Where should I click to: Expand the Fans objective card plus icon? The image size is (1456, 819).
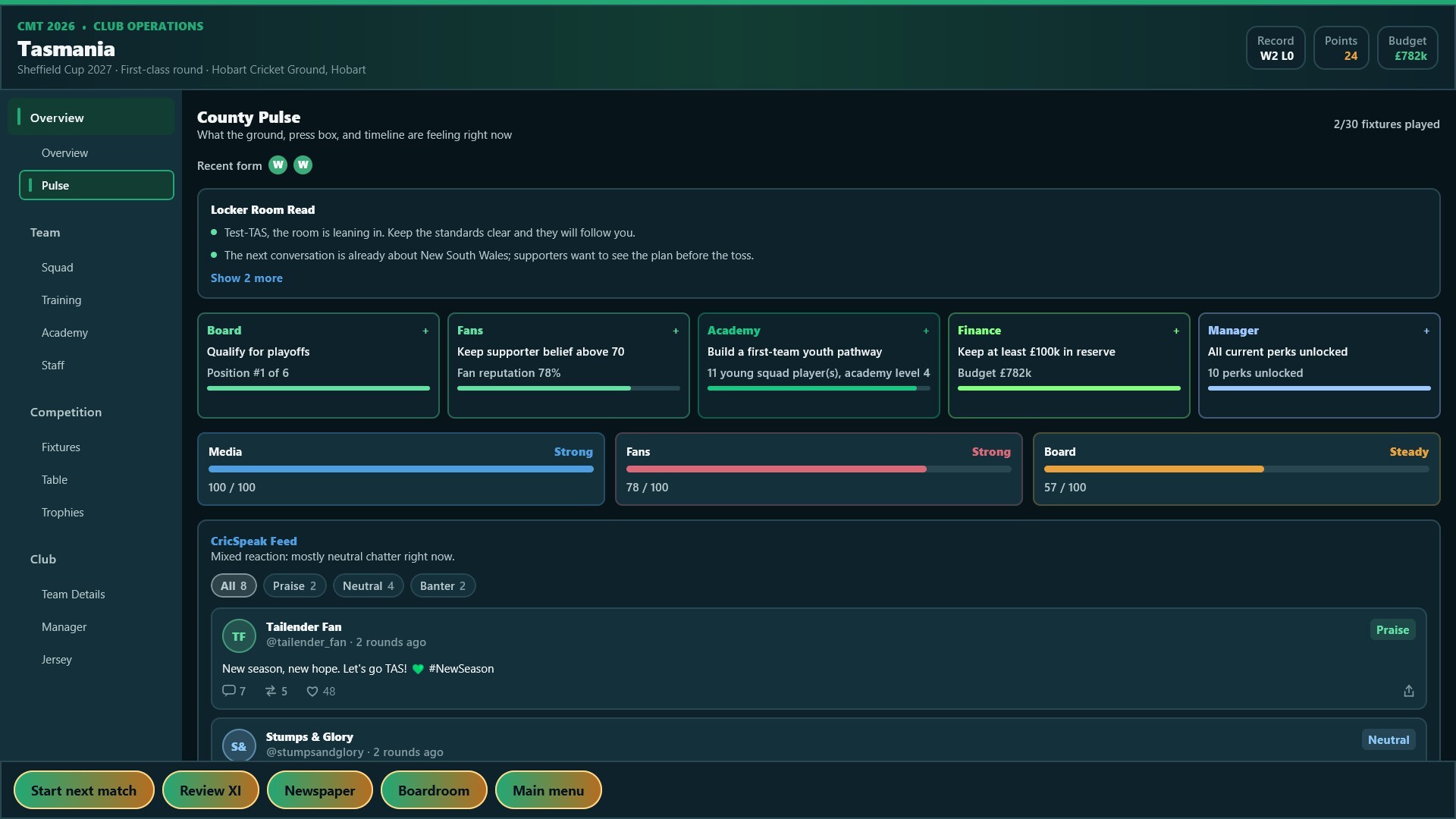click(x=676, y=331)
